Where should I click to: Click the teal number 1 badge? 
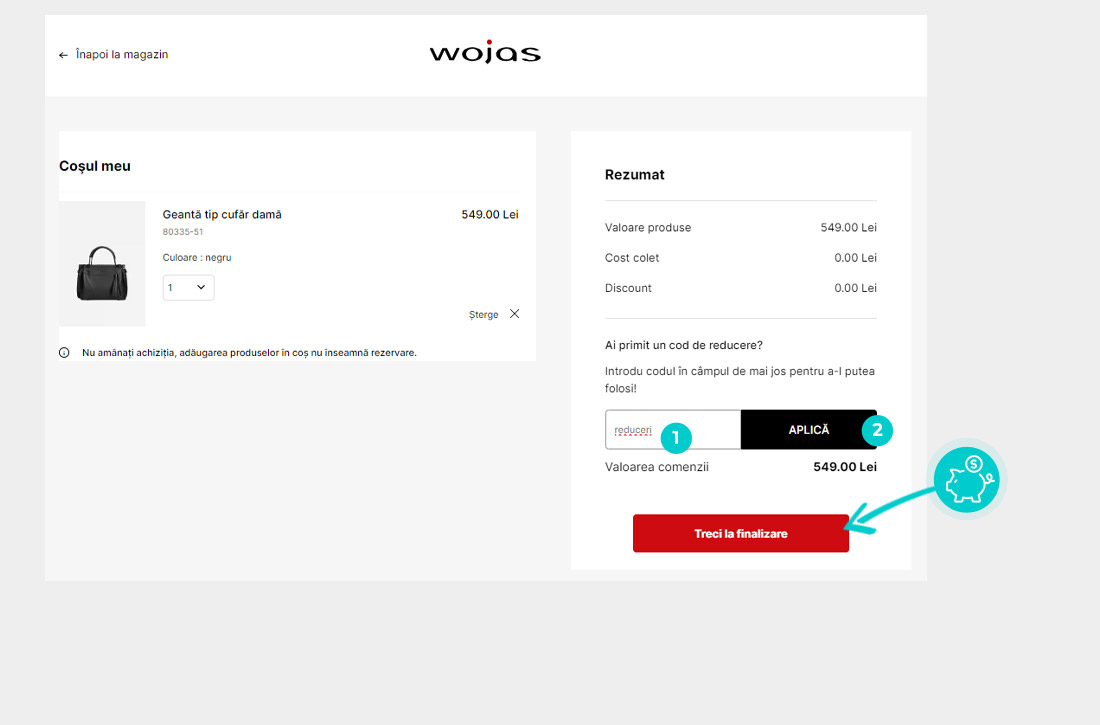tap(676, 437)
